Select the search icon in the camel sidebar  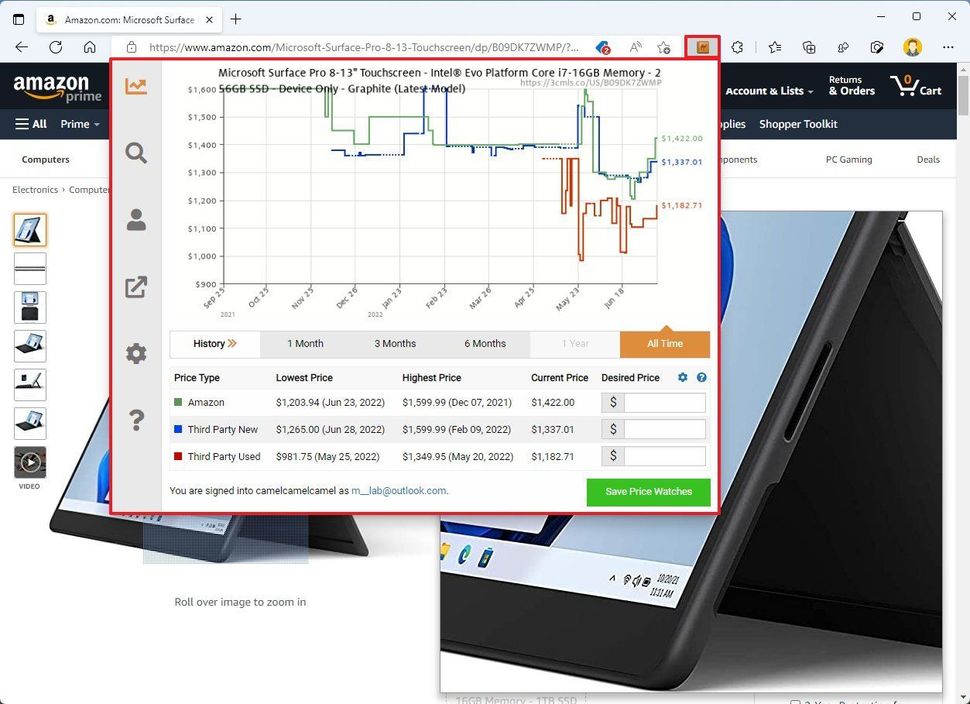(136, 153)
